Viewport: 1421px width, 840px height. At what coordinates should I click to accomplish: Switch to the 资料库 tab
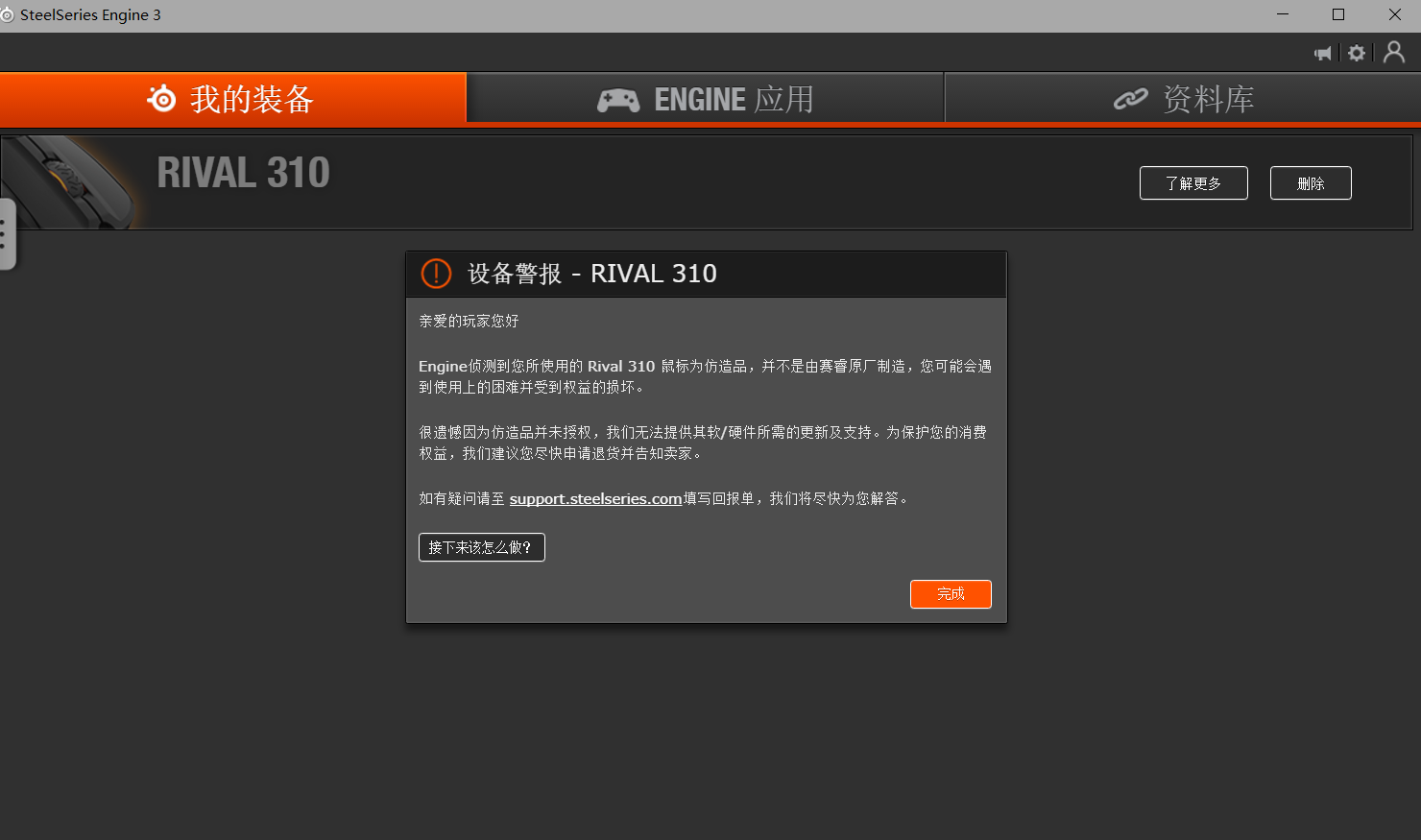coord(1184,98)
